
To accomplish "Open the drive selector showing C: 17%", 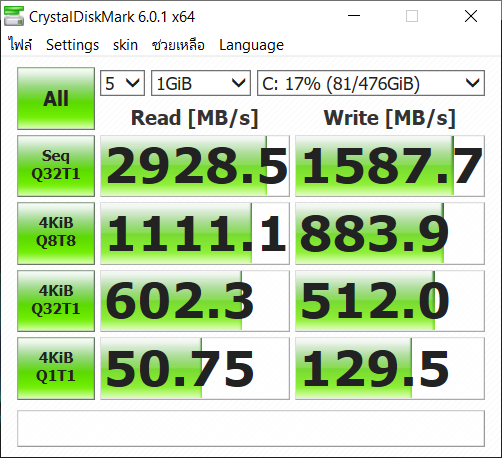I will point(371,83).
